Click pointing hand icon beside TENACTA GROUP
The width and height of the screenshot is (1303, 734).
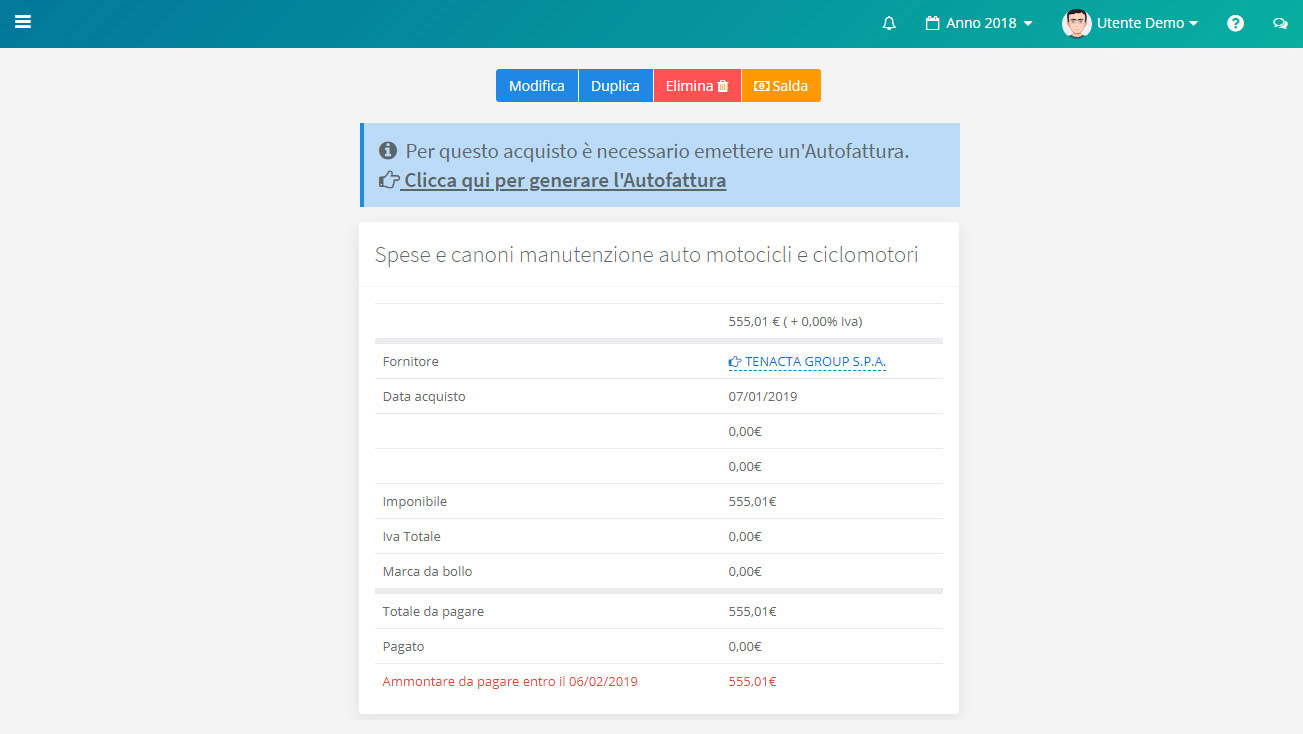735,362
